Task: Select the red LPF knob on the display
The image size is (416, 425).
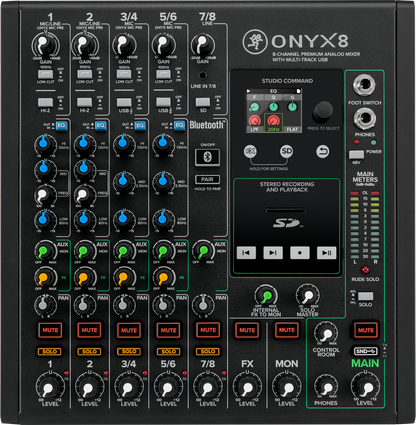Action: coord(254,120)
